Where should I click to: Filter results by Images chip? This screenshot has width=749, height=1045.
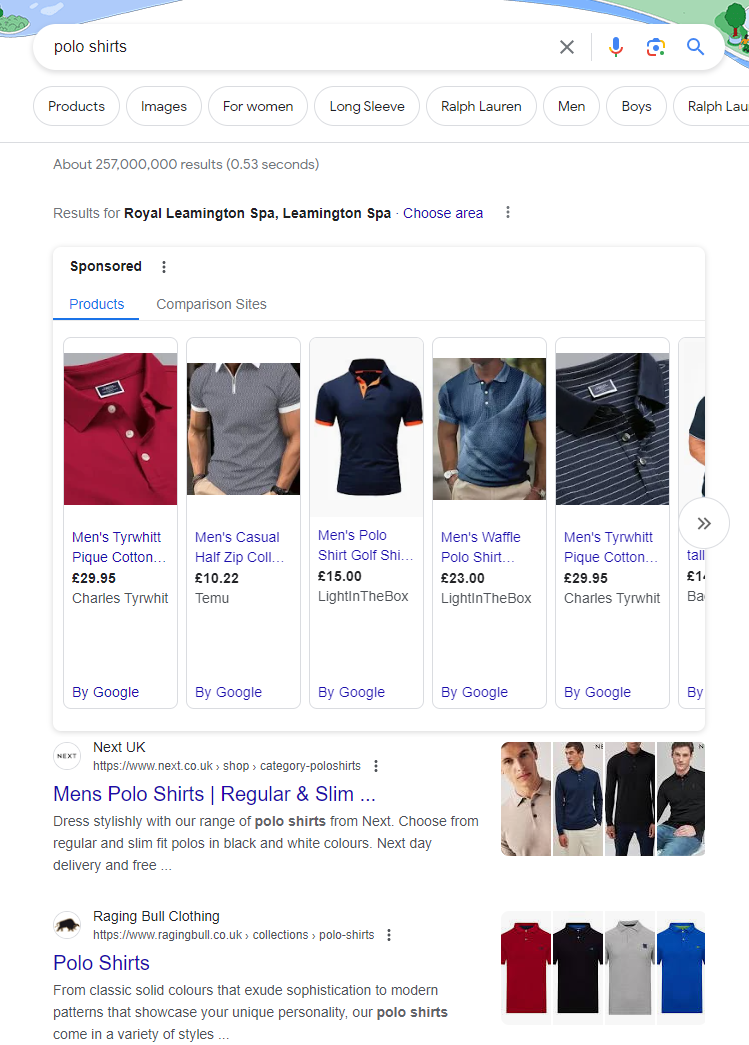[x=164, y=106]
